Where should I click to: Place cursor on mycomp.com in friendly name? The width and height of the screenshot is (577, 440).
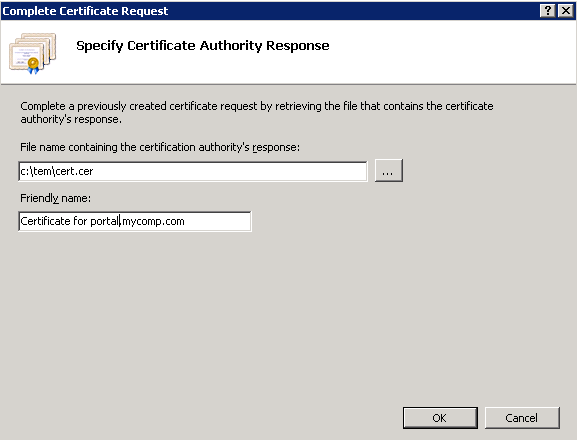coord(153,221)
